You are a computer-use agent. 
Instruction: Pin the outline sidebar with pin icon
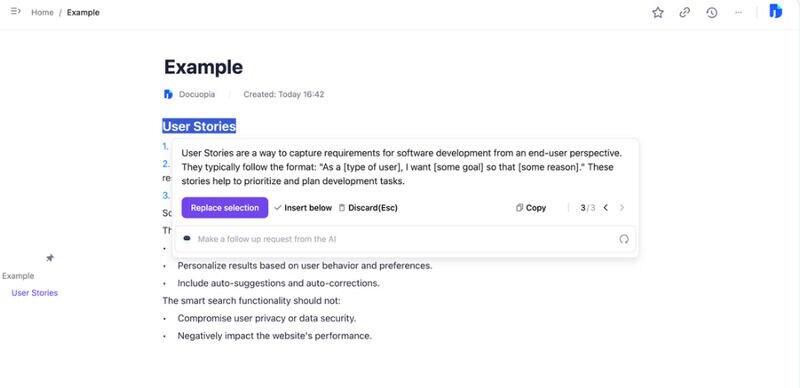(49, 258)
